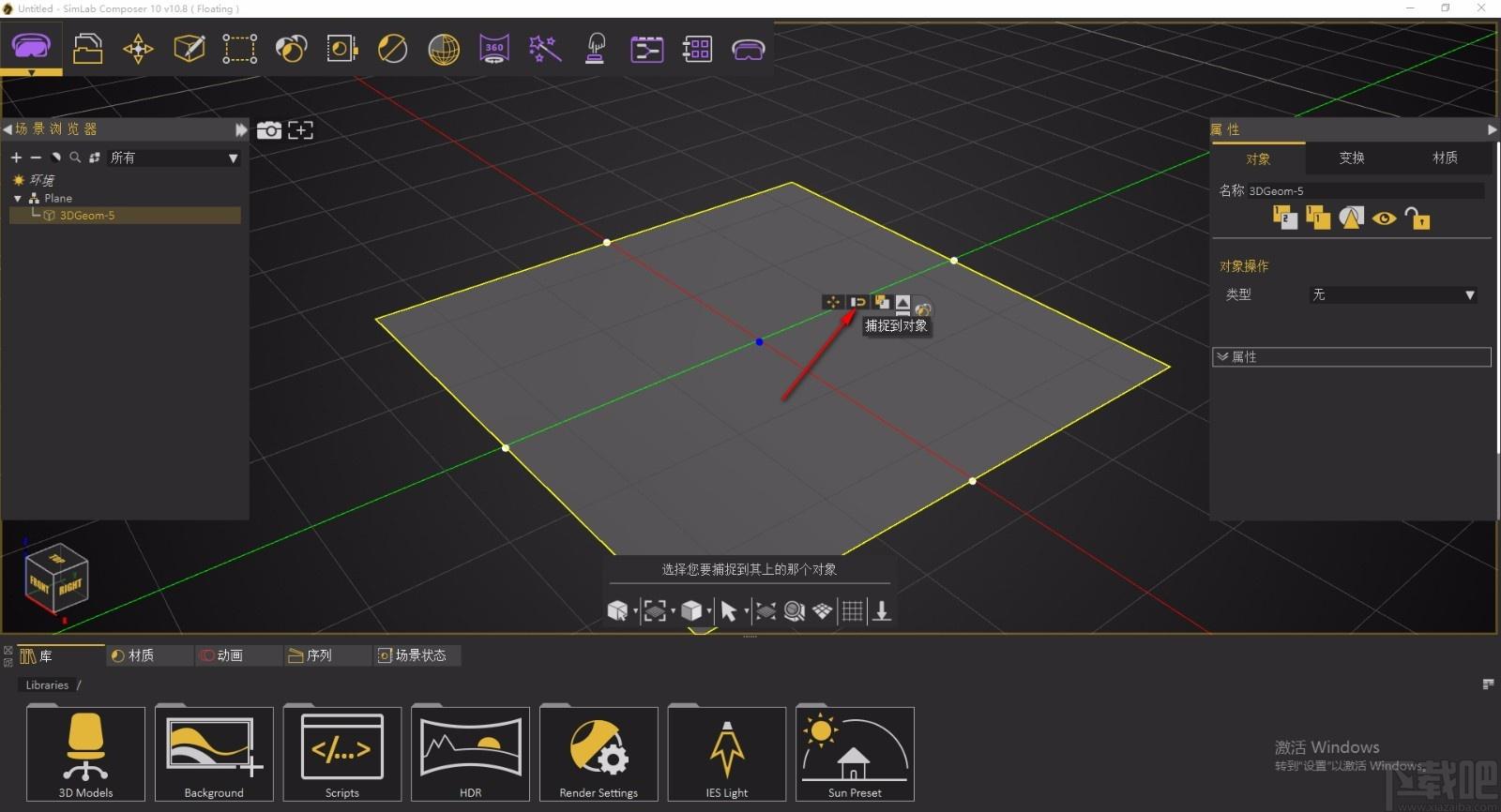Image resolution: width=1501 pixels, height=812 pixels.
Task: Click the scene catalog grid toolbar icon
Action: tap(697, 49)
